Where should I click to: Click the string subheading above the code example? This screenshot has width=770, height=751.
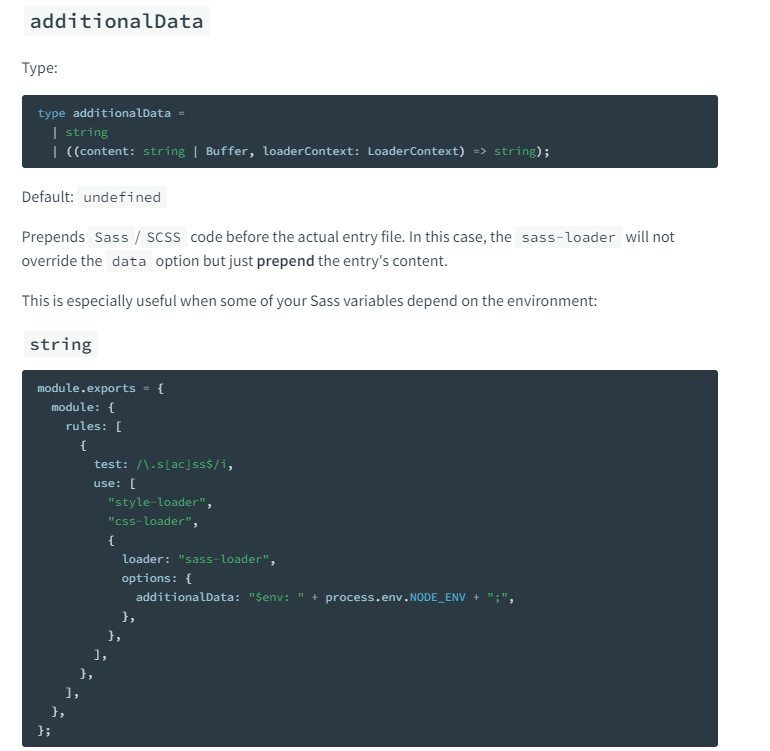pos(61,344)
